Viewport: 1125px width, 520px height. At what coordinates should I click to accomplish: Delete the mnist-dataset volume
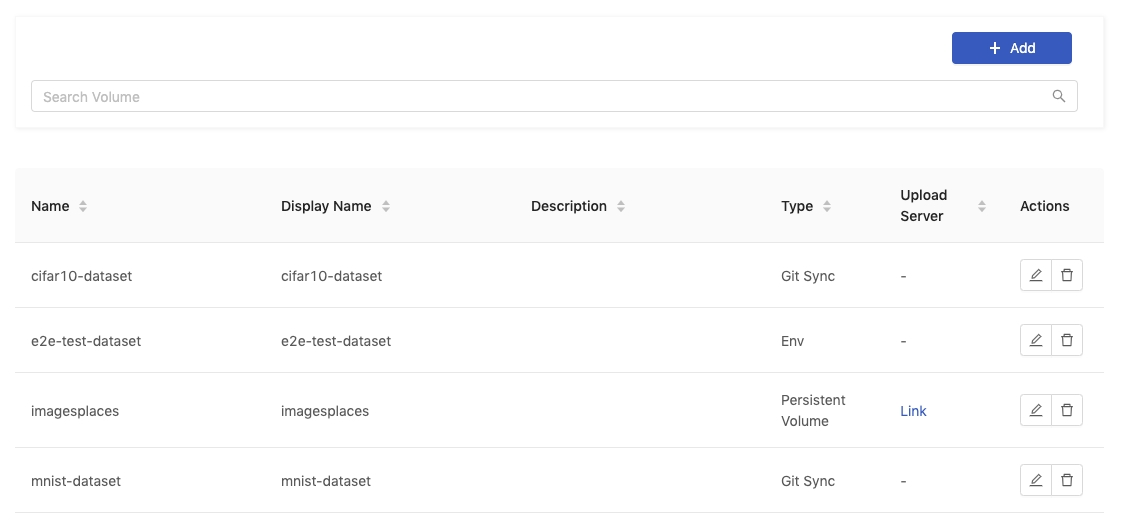coord(1067,481)
